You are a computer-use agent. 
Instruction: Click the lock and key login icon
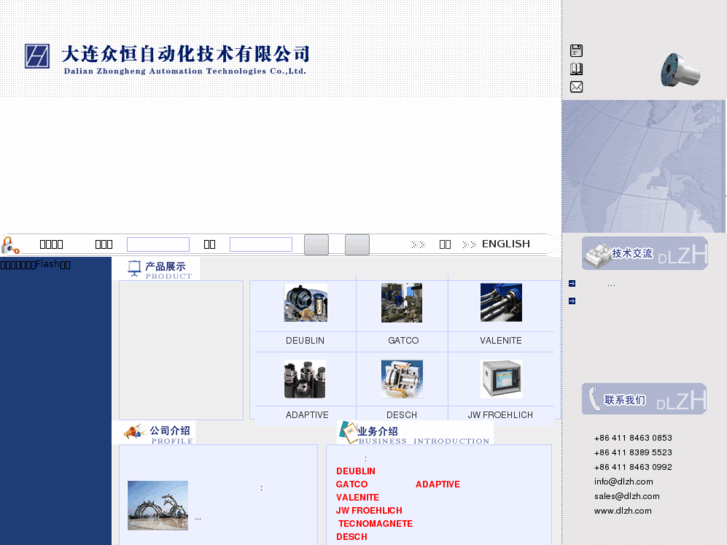[x=10, y=245]
